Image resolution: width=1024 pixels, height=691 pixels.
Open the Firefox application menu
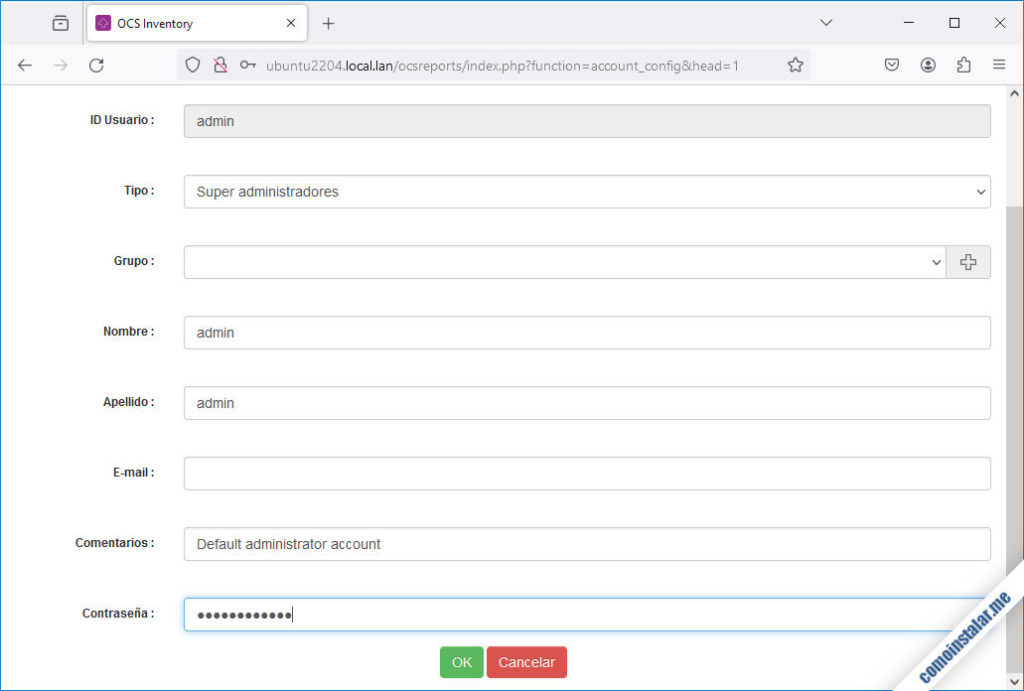999,65
